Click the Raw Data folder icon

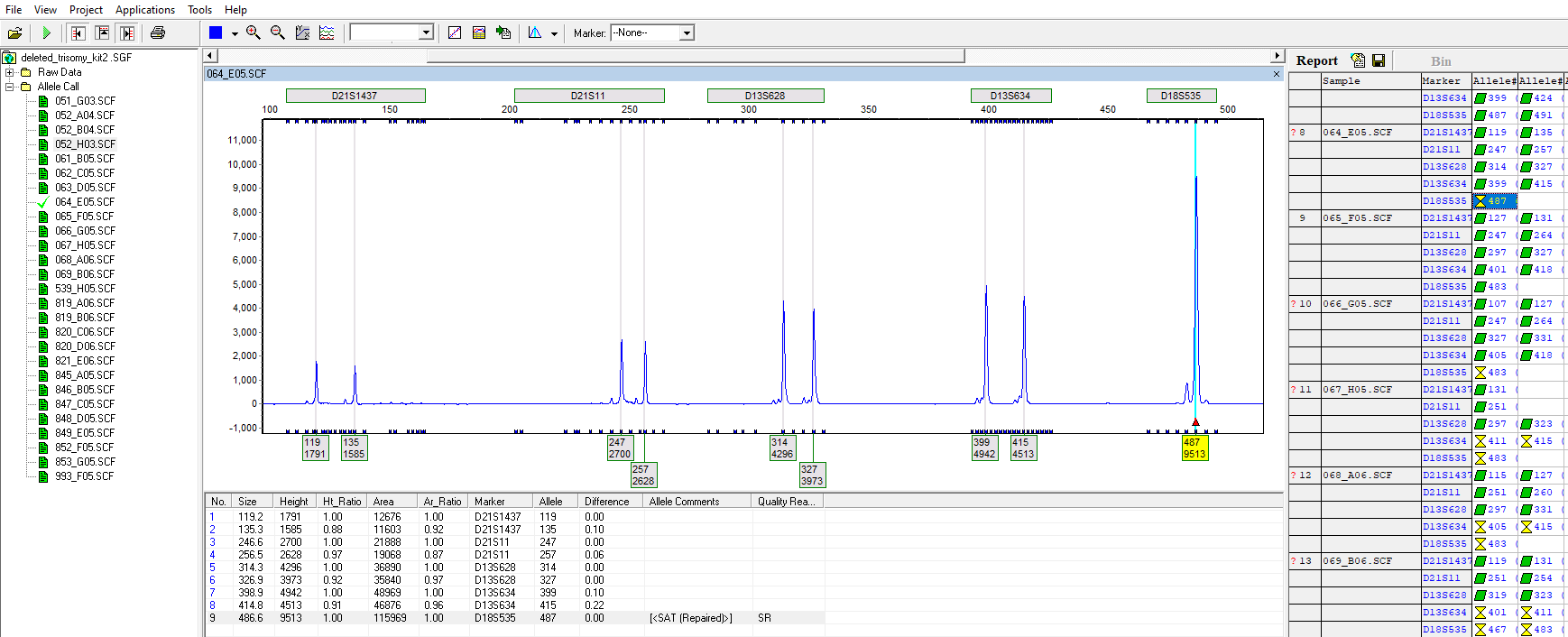(26, 72)
